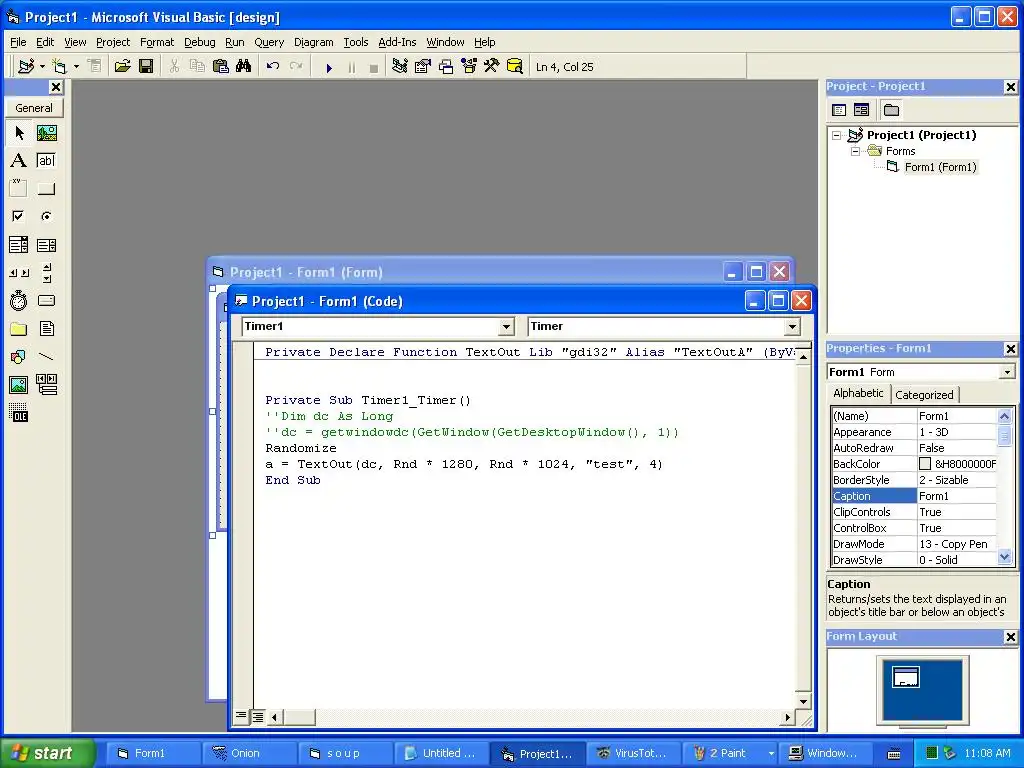Image resolution: width=1024 pixels, height=768 pixels.
Task: Open the Timer procedure dropdown
Action: click(x=792, y=327)
